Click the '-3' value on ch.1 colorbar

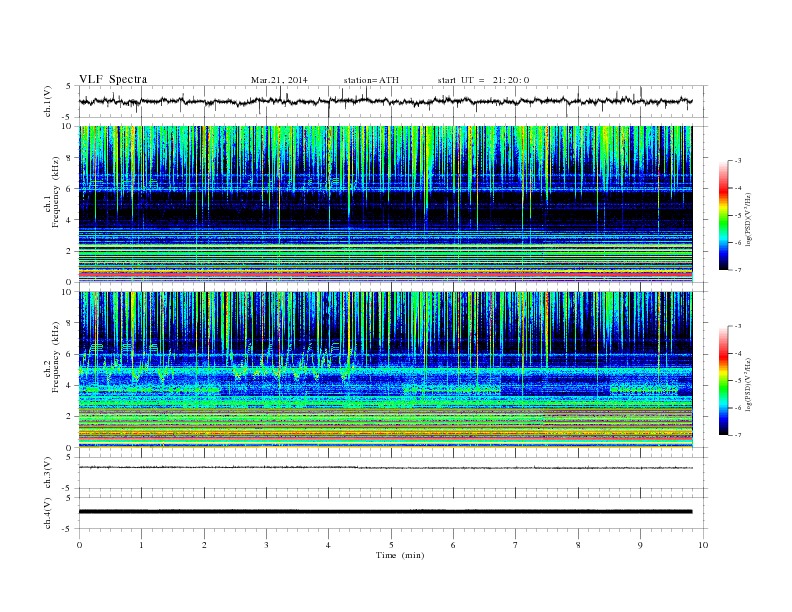[x=737, y=161]
